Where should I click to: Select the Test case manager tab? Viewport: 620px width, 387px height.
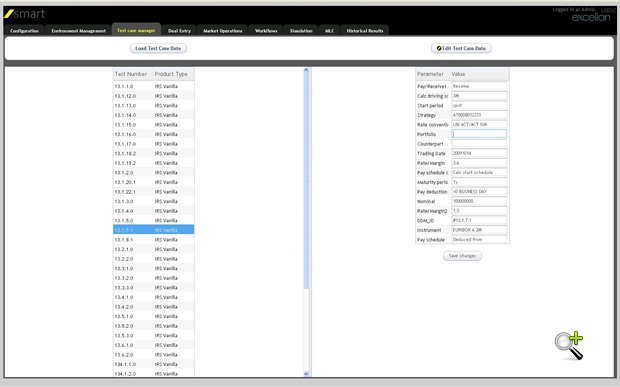[x=136, y=30]
